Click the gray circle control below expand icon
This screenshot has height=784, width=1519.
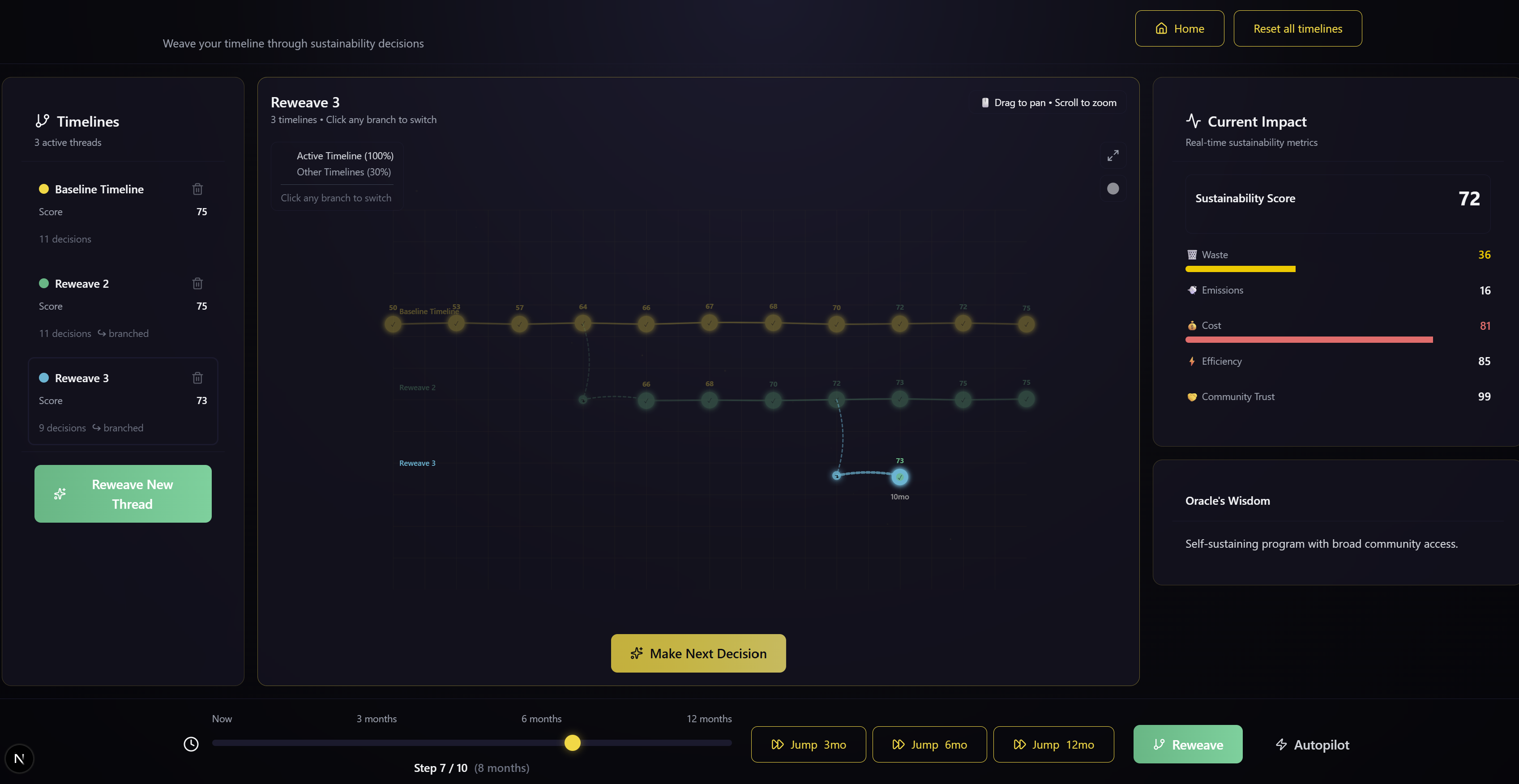(x=1112, y=189)
